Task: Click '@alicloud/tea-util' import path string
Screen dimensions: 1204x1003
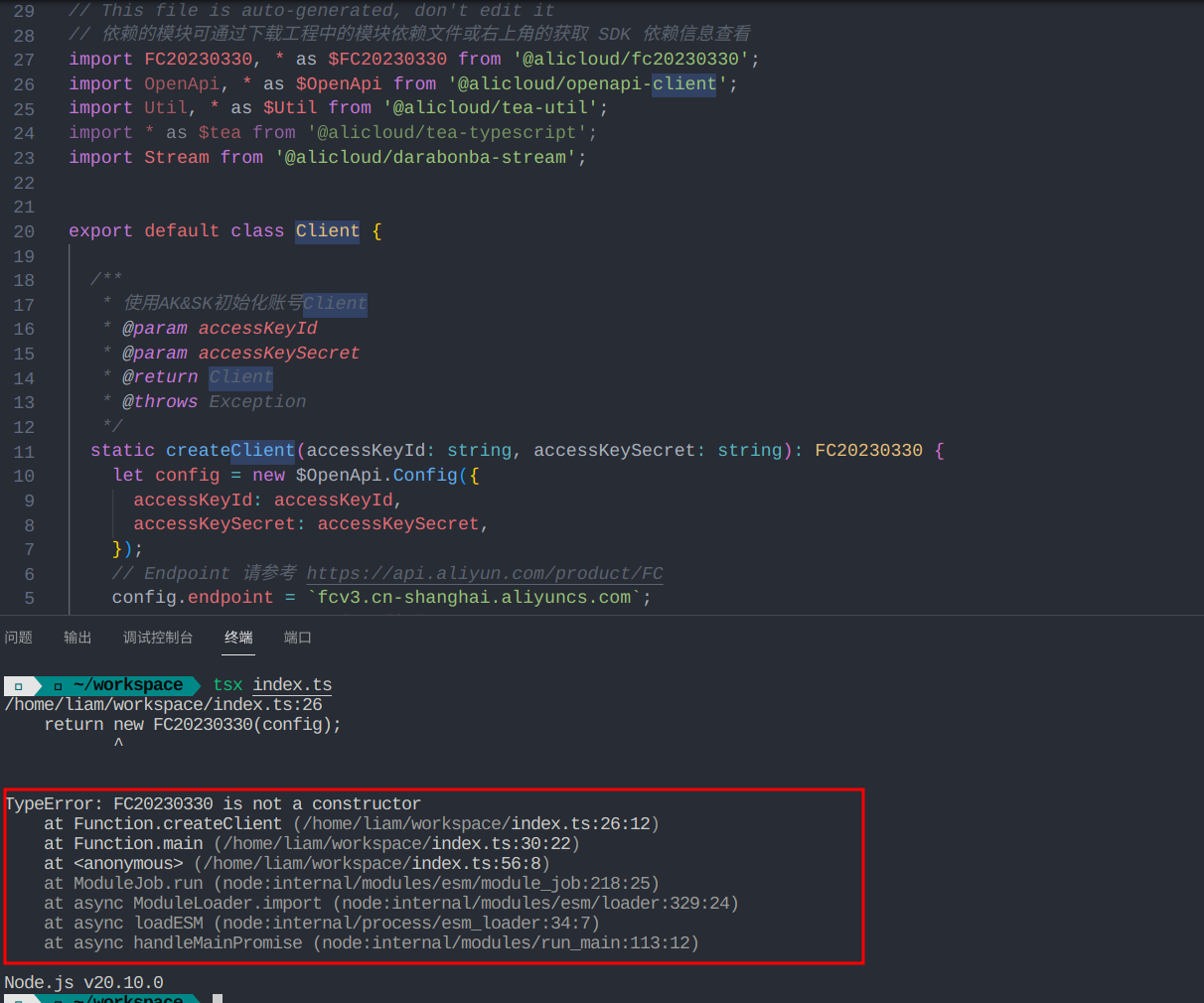Action: [491, 108]
